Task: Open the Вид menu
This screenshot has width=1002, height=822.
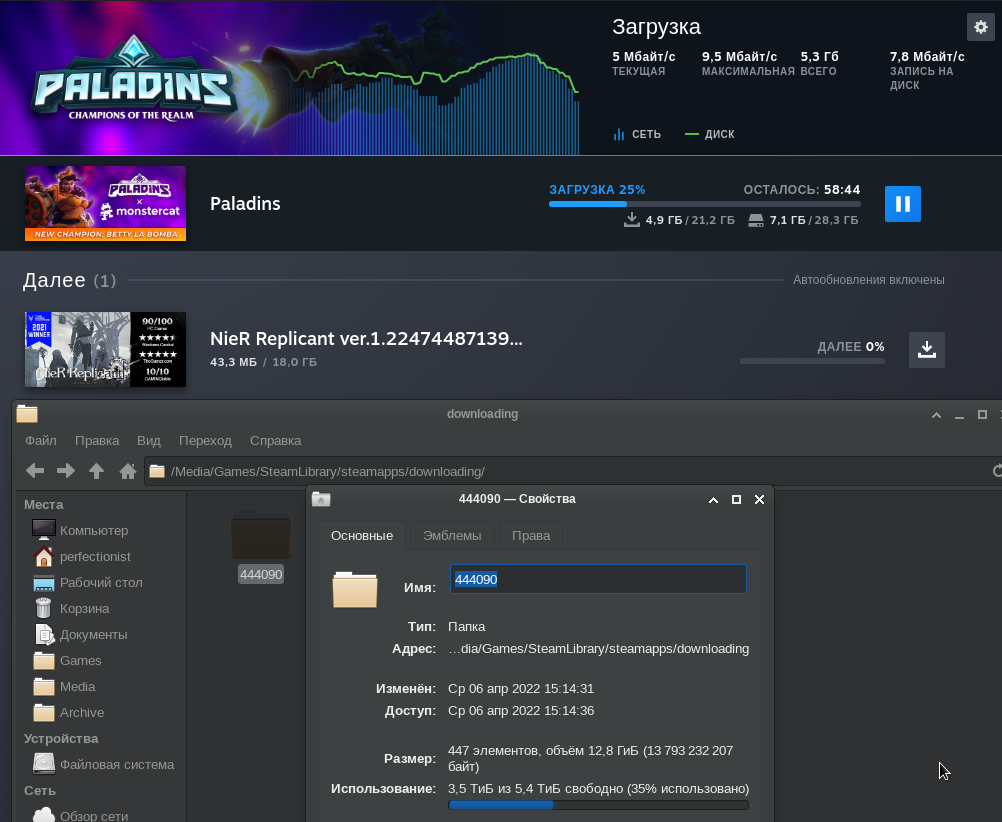Action: [148, 440]
